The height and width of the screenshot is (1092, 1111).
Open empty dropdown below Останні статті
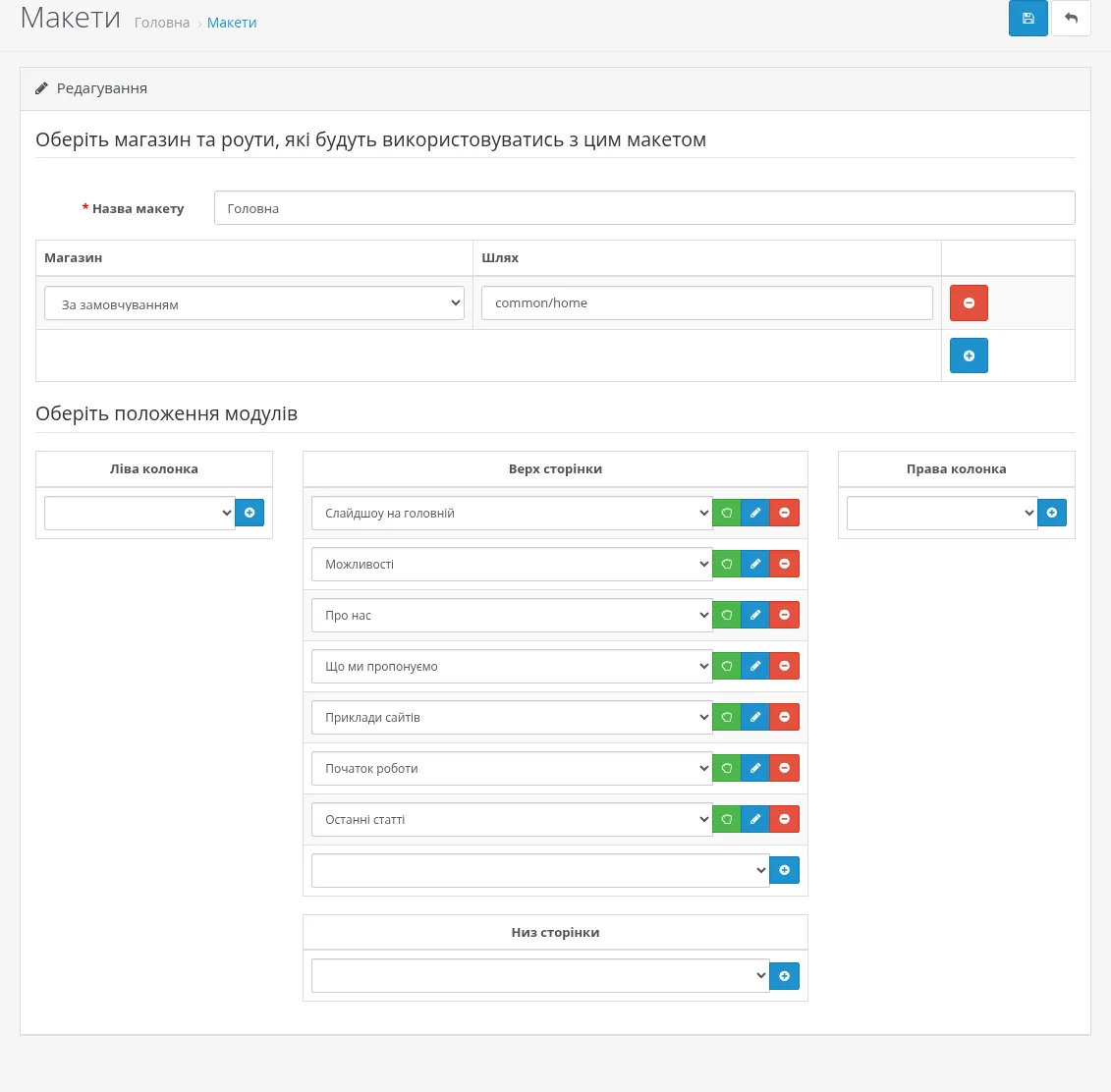[x=540, y=870]
